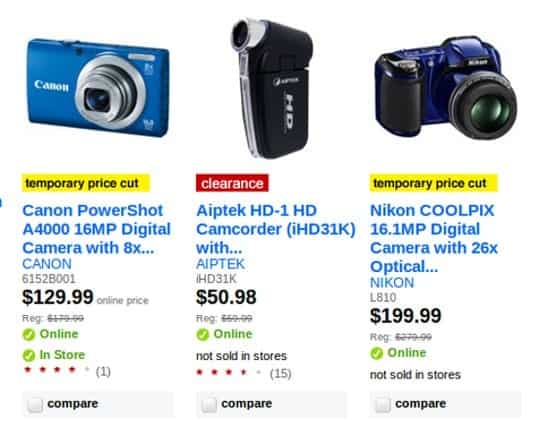The width and height of the screenshot is (556, 435).
Task: Click the Nikon green Online availability checkmark
Action: [377, 353]
